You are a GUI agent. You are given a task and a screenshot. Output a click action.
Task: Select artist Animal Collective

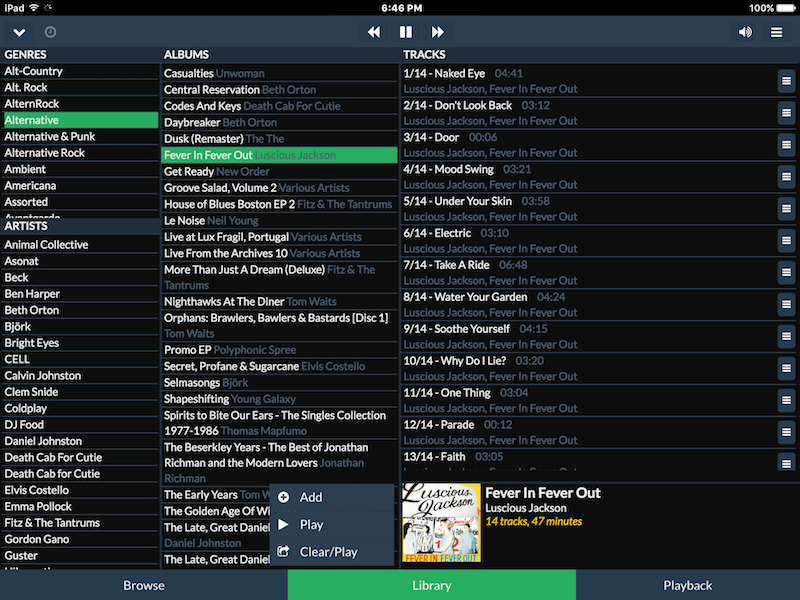pyautogui.click(x=81, y=245)
